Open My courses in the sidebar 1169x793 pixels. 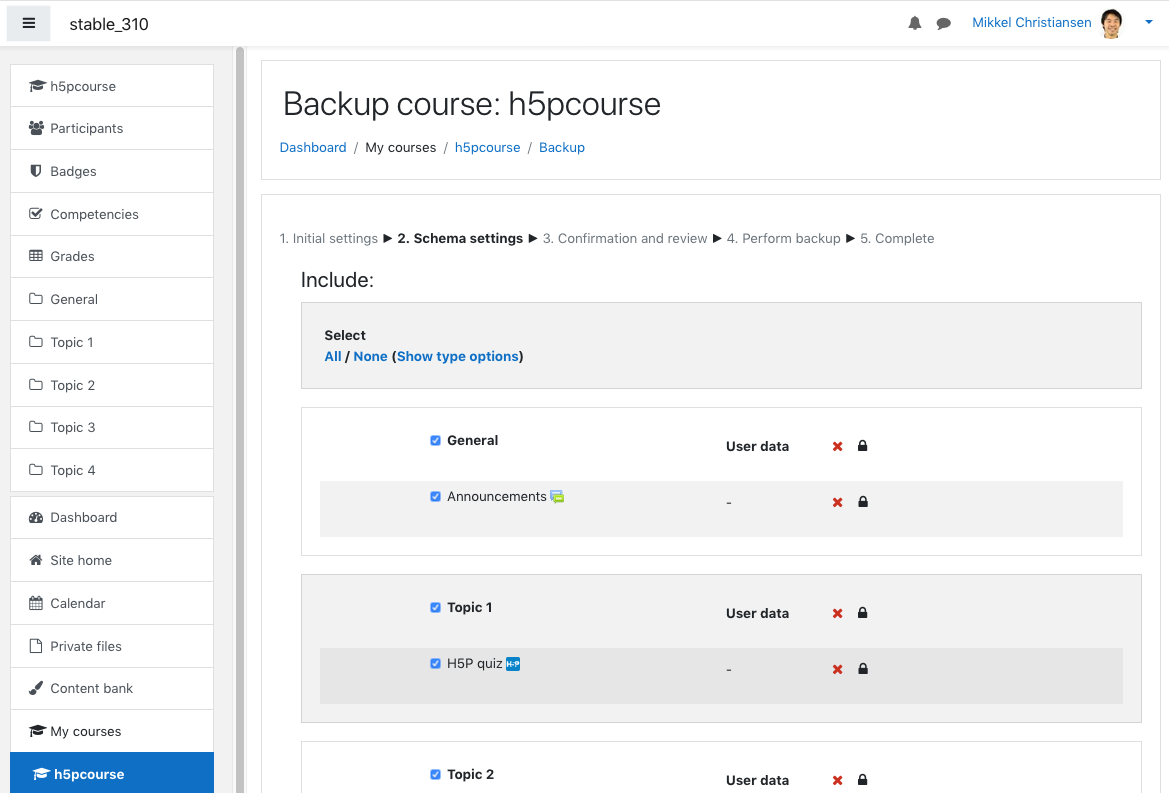112,731
